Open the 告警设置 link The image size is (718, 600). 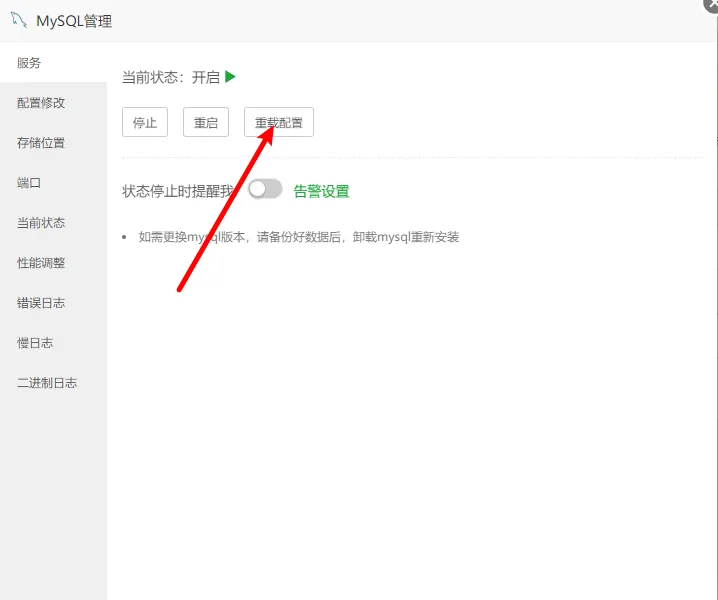321,191
